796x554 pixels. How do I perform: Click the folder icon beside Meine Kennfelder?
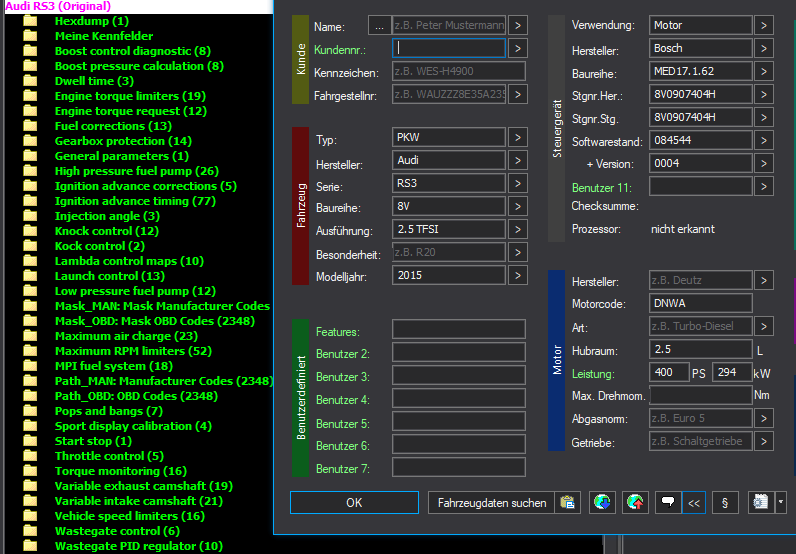point(30,36)
